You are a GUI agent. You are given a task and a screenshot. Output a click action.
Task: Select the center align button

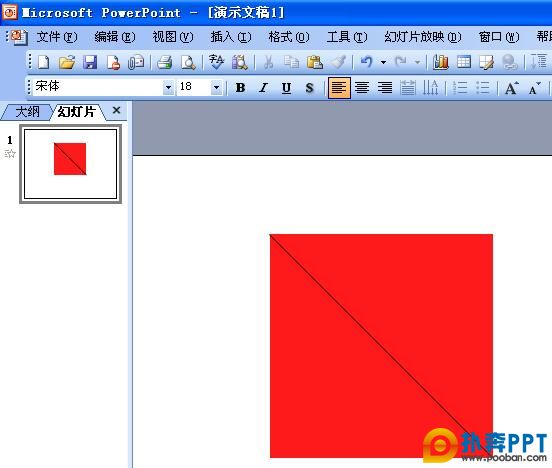tap(362, 87)
